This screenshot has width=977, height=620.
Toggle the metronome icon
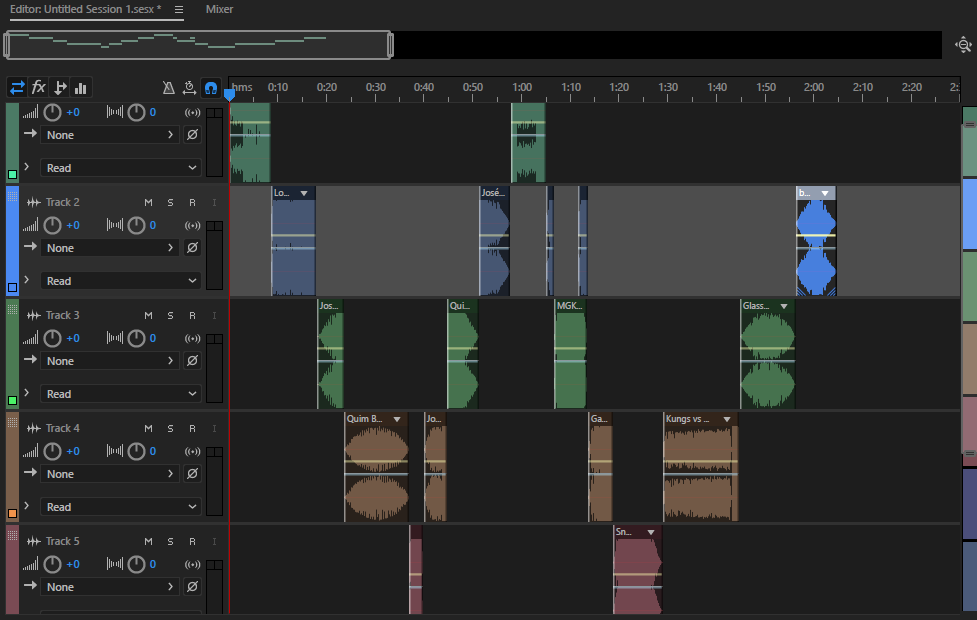pos(169,88)
